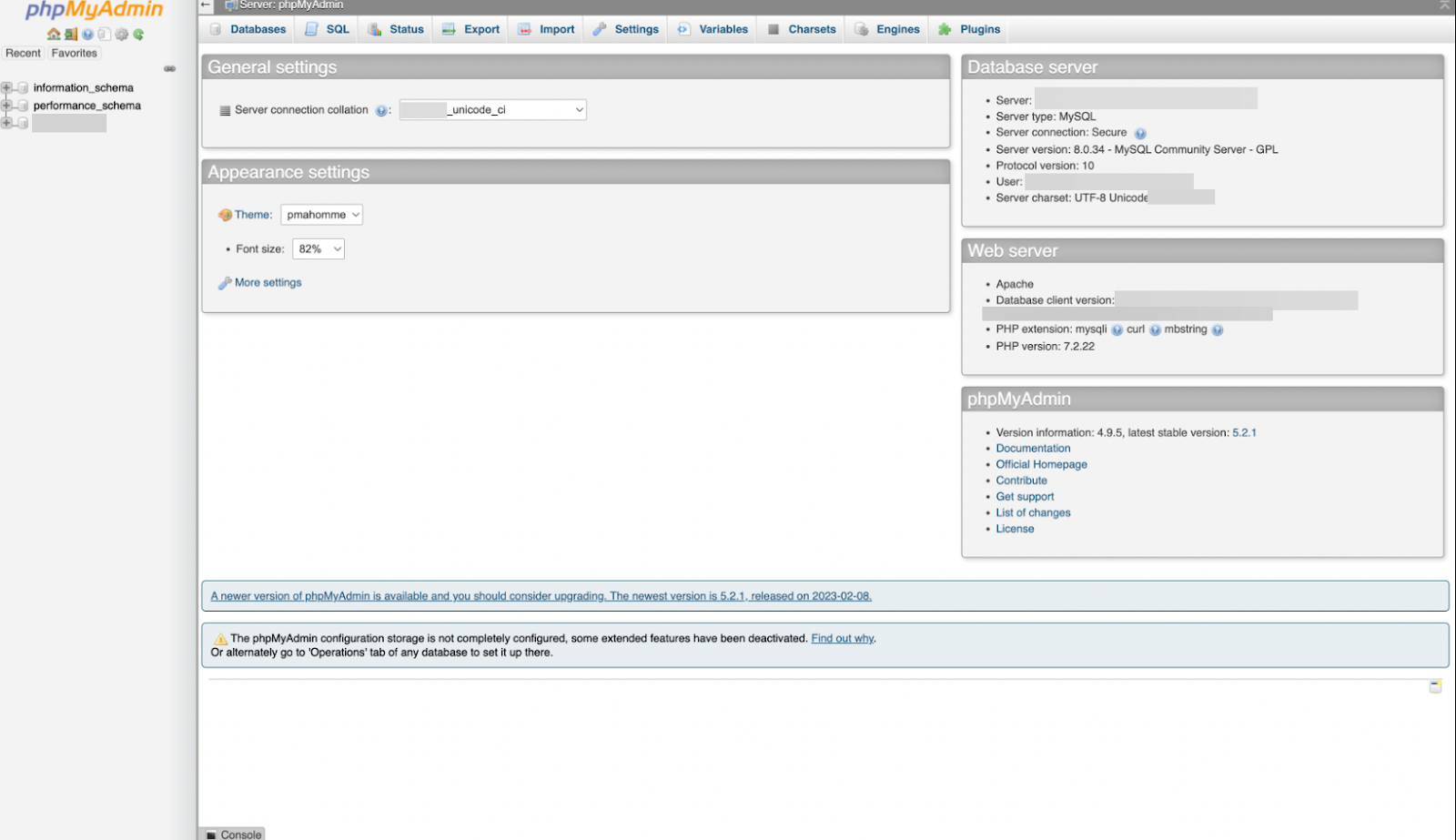1456x840 pixels.
Task: Click the Log out door icon
Action: click(71, 35)
